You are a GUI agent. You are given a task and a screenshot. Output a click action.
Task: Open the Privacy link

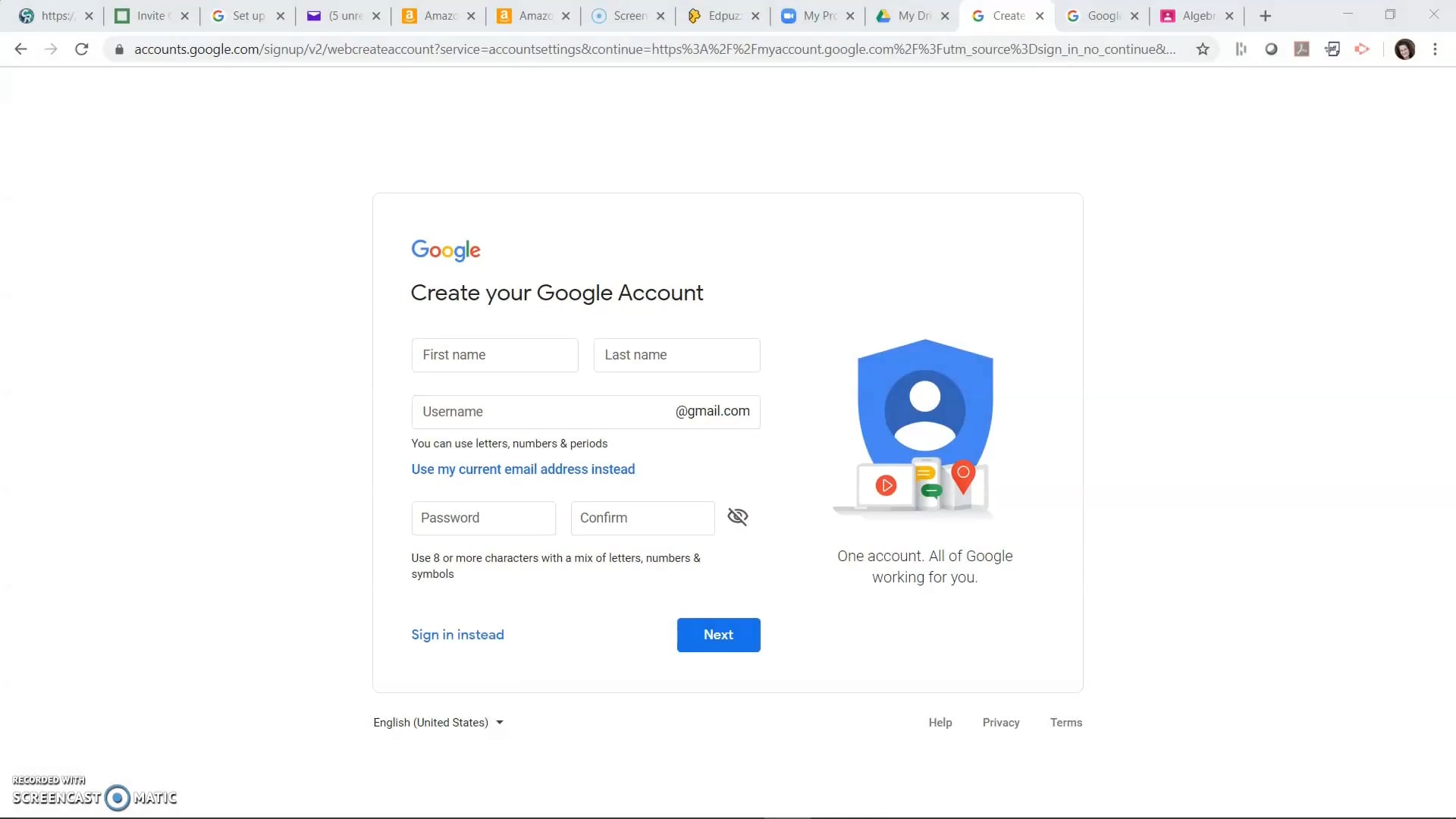coord(1001,723)
